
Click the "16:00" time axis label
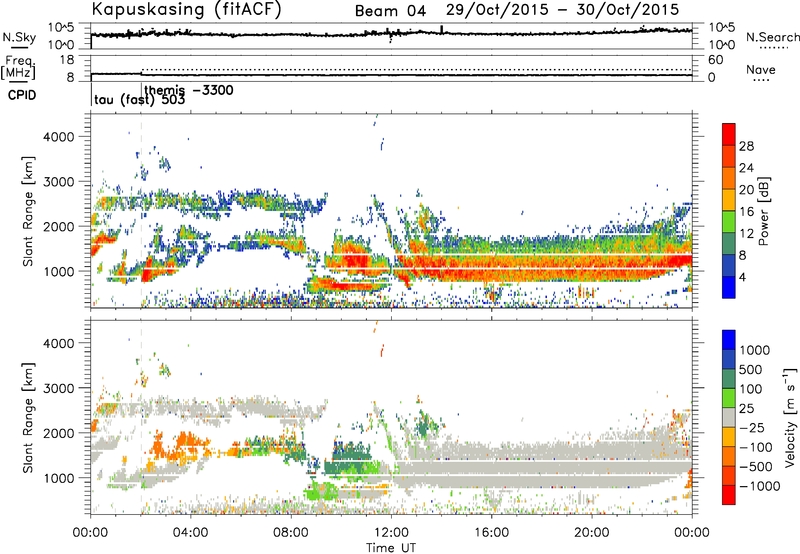click(x=491, y=533)
